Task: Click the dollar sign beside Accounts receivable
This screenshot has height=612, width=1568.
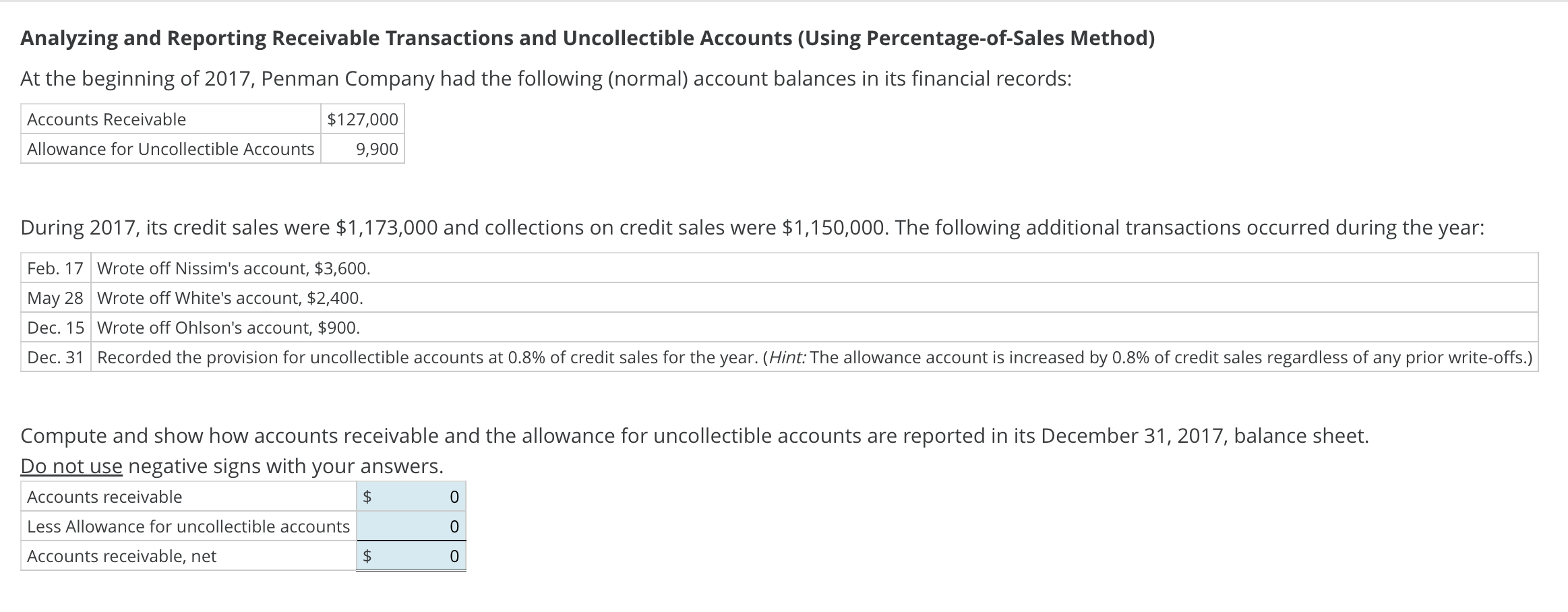Action: coord(367,497)
